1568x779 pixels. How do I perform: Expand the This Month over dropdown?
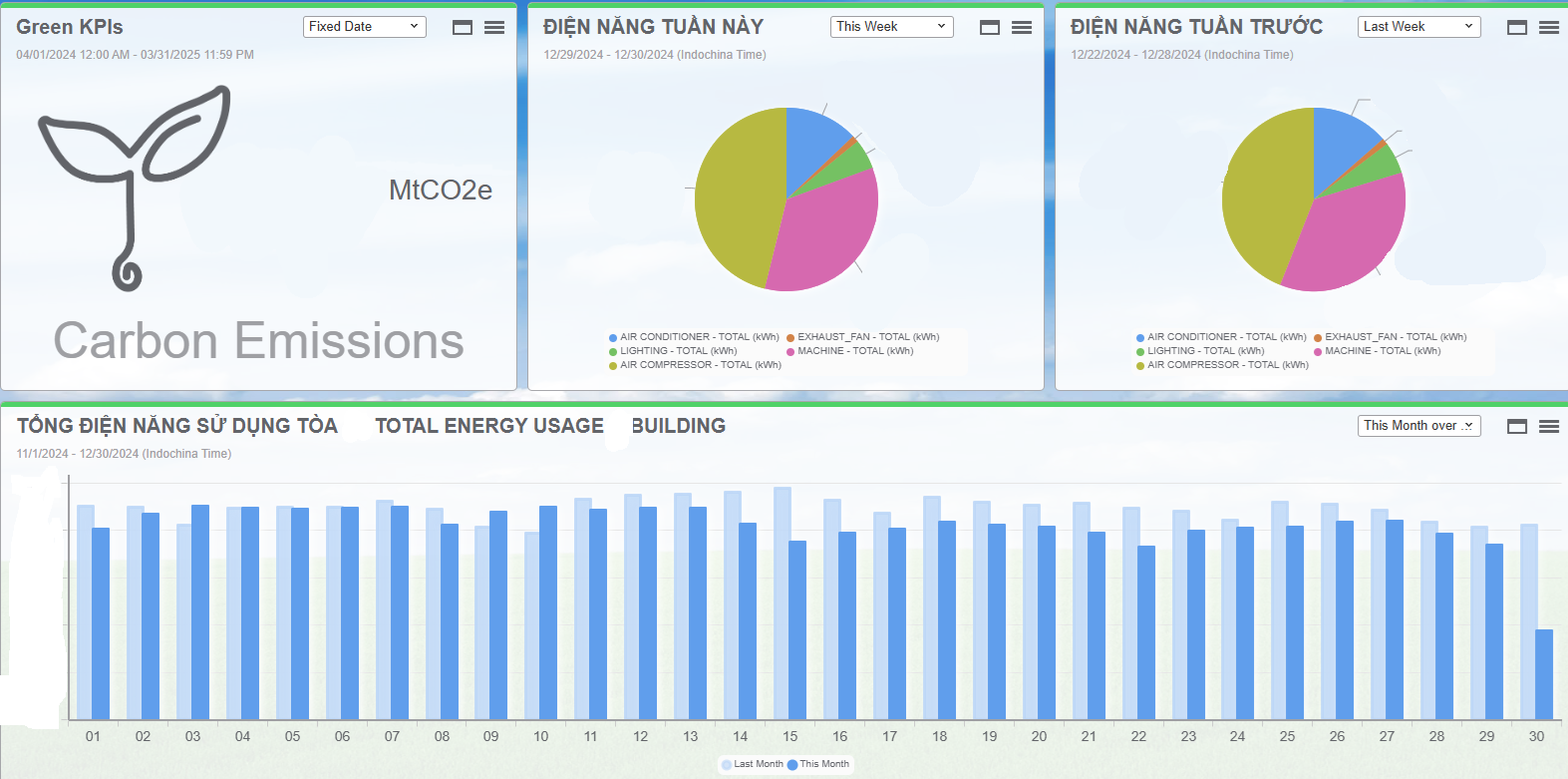click(1418, 426)
